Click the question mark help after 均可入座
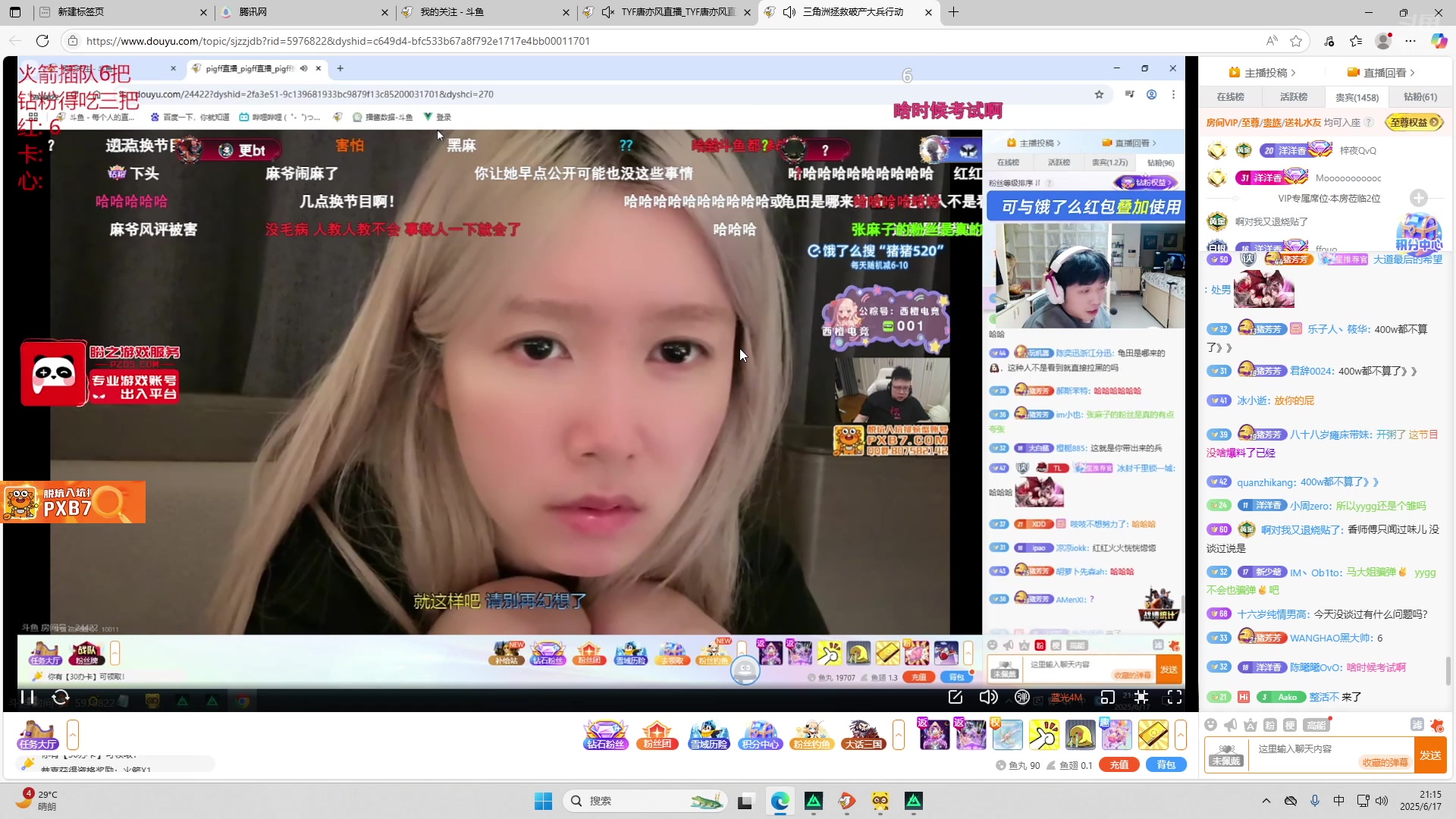 click(1369, 122)
